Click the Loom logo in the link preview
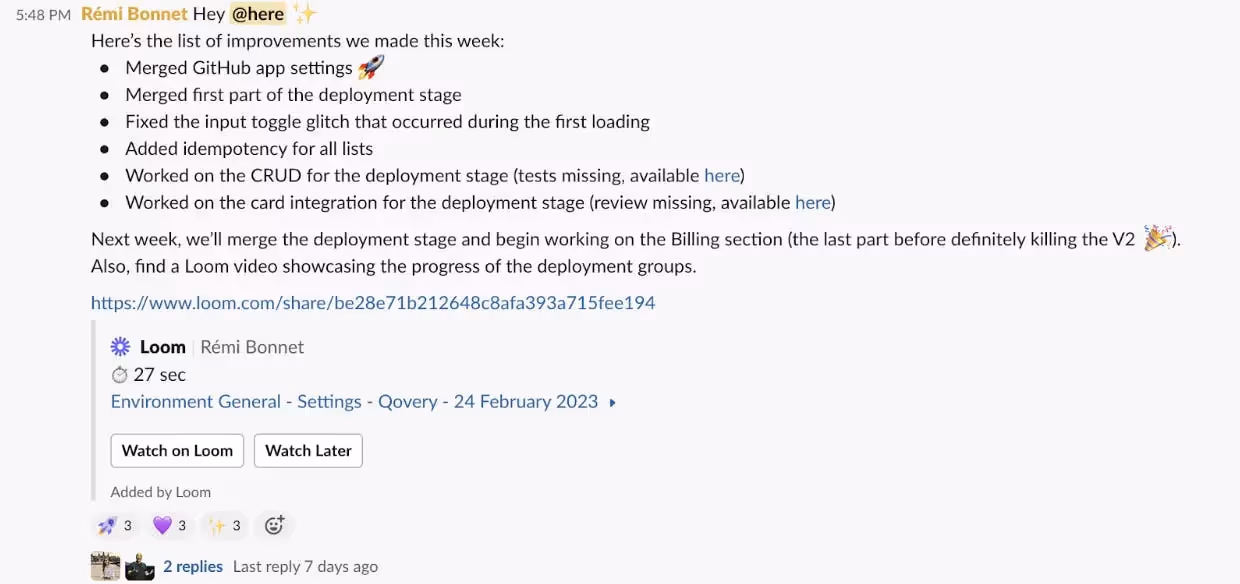Image resolution: width=1240 pixels, height=584 pixels. click(x=120, y=347)
